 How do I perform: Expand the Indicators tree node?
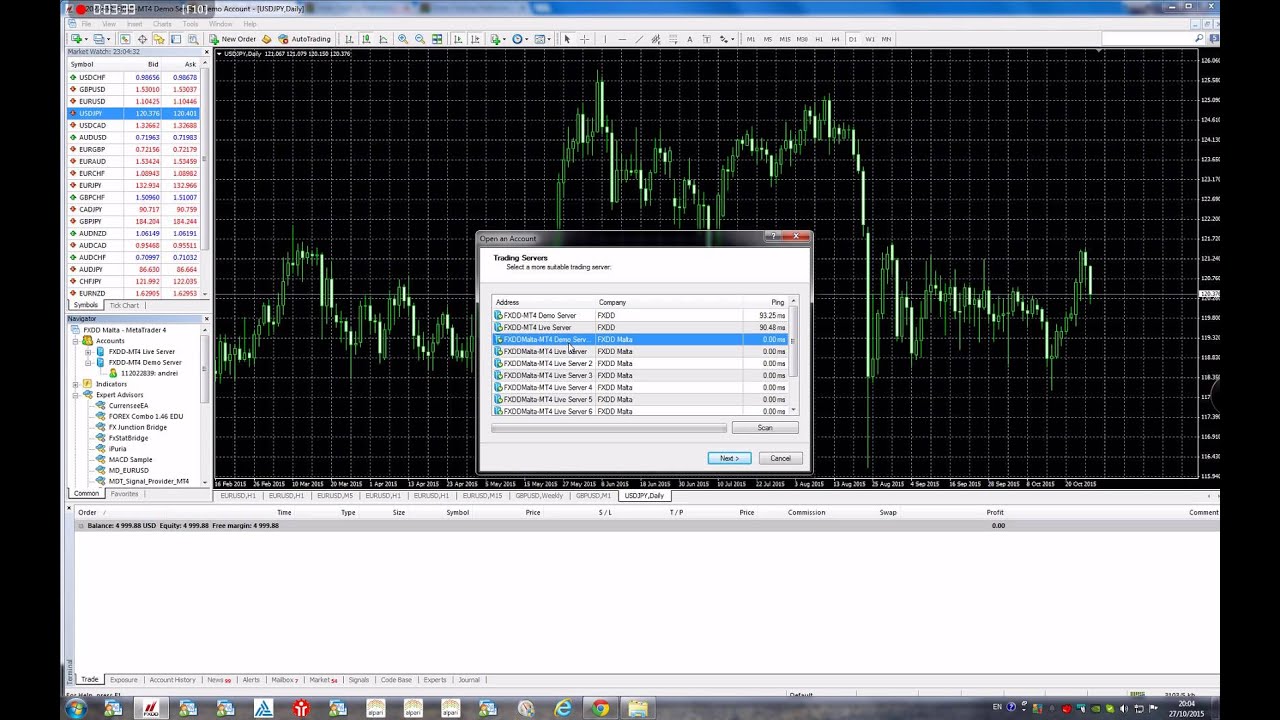coord(76,384)
